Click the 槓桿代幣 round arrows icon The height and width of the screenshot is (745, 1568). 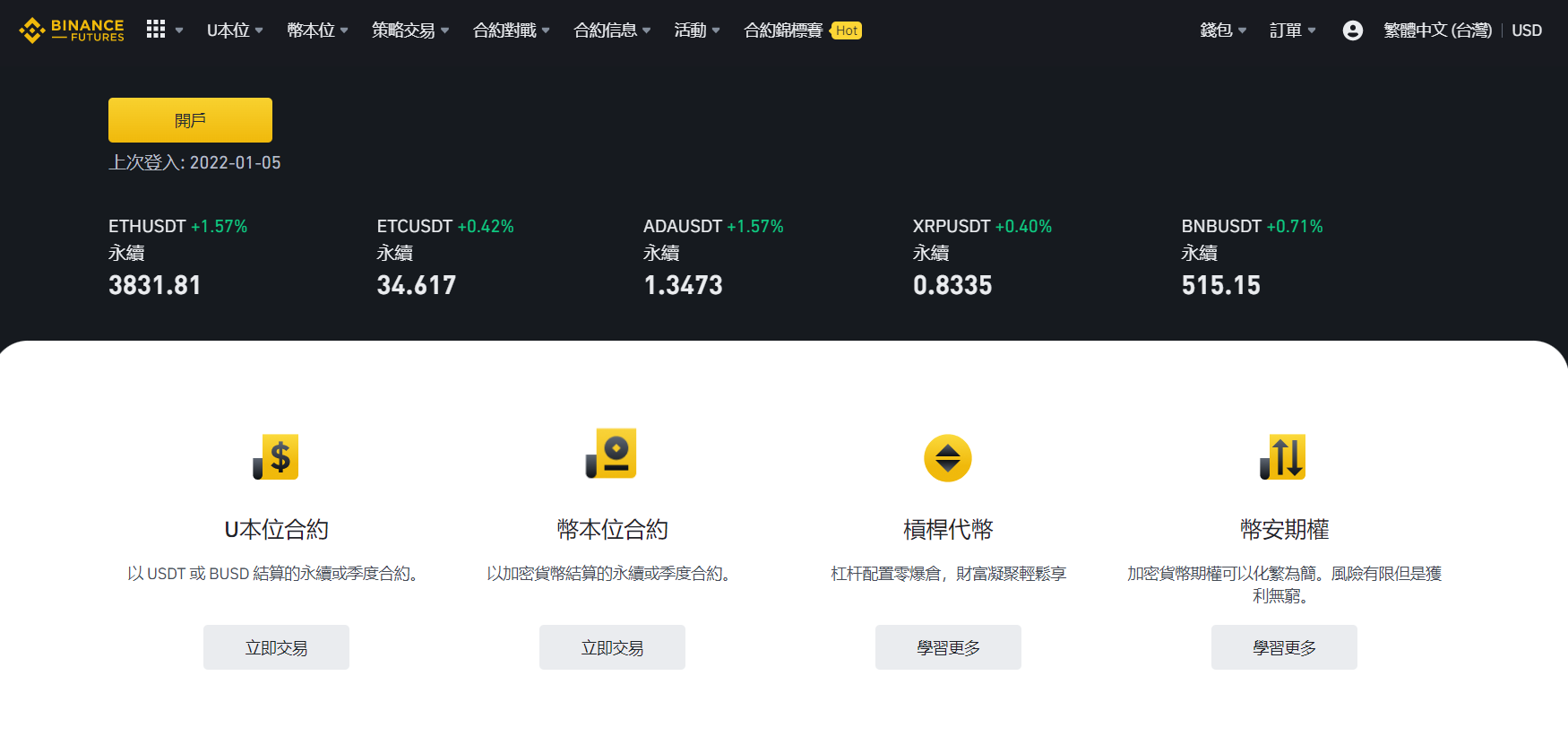pyautogui.click(x=948, y=458)
